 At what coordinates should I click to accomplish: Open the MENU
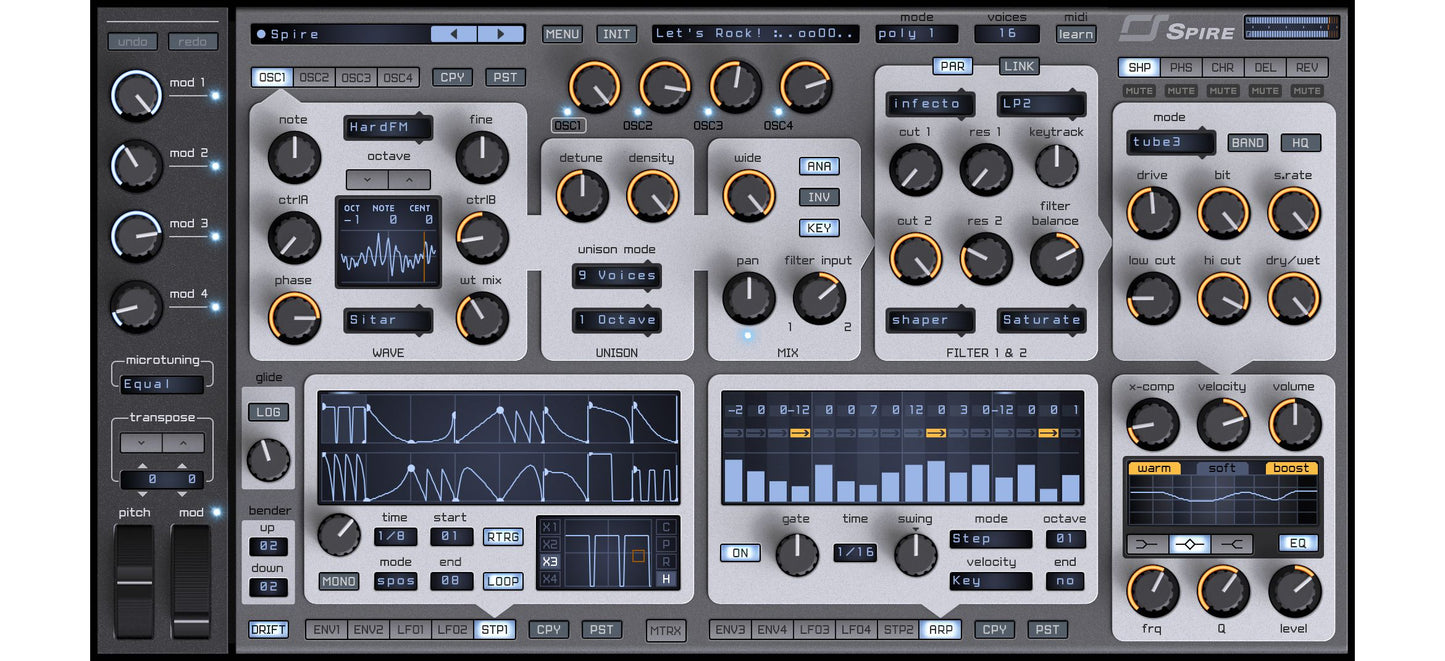coord(562,33)
